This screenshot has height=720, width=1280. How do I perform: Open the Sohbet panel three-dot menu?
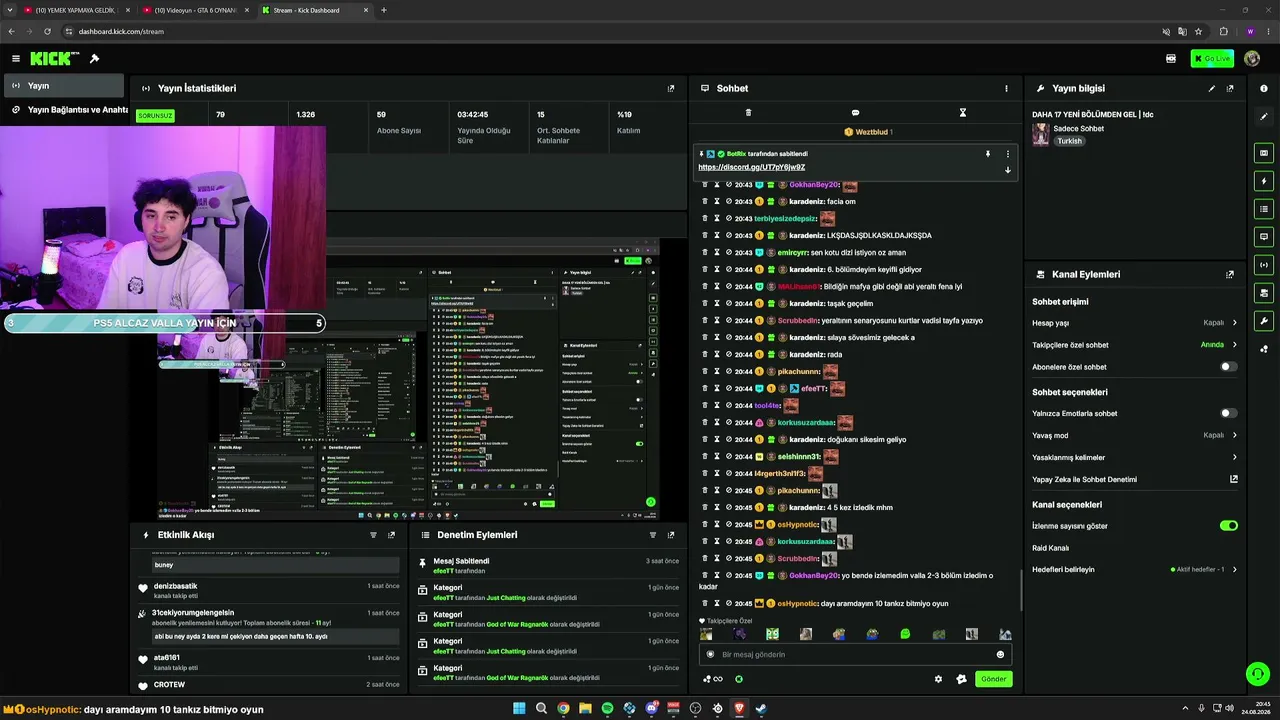pos(1006,88)
